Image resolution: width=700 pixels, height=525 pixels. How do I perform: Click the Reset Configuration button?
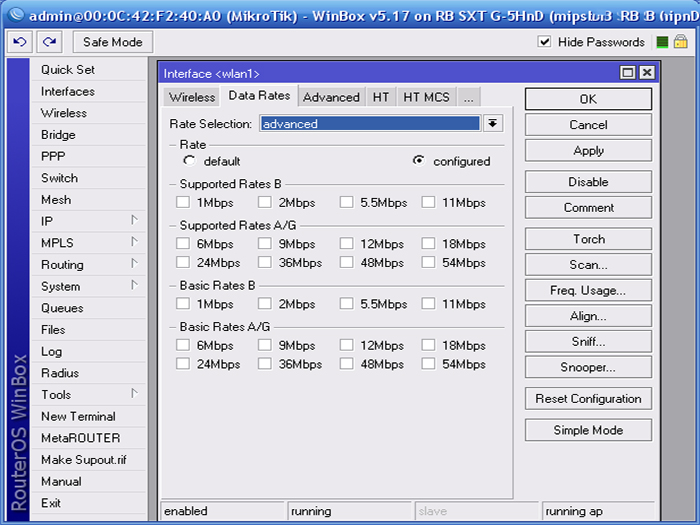(x=588, y=398)
